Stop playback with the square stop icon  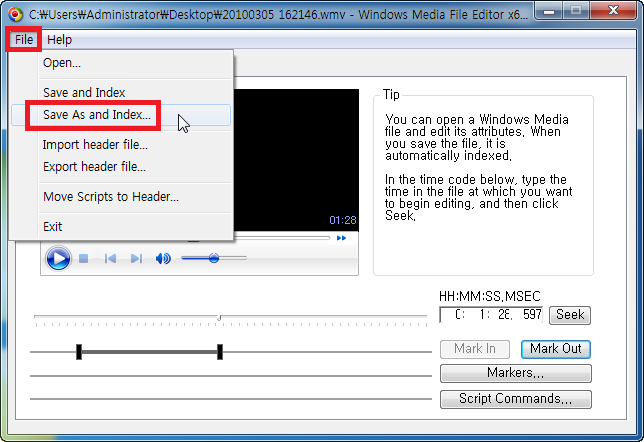click(x=84, y=258)
